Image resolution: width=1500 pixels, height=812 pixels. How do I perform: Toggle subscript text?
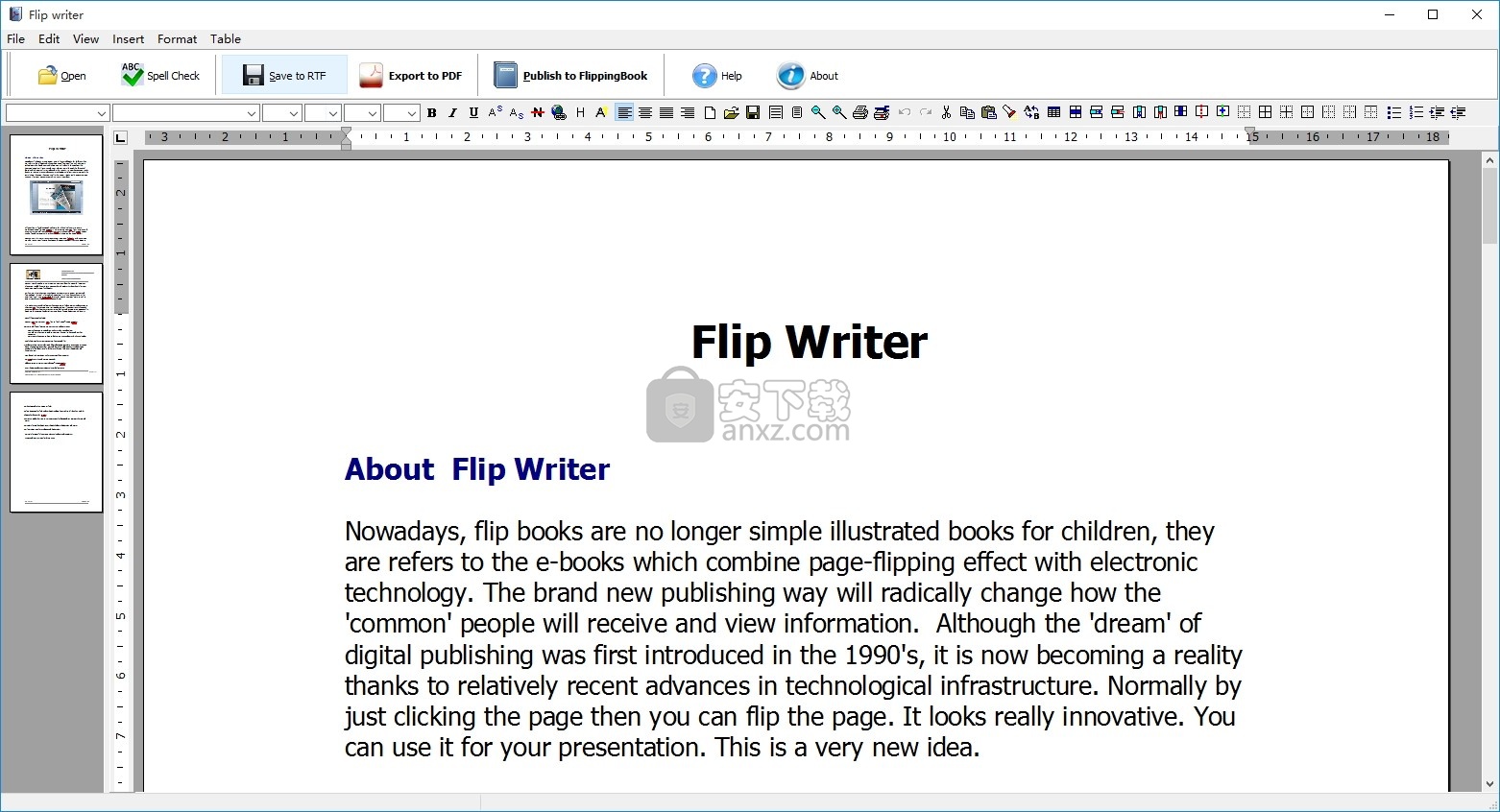tap(517, 113)
